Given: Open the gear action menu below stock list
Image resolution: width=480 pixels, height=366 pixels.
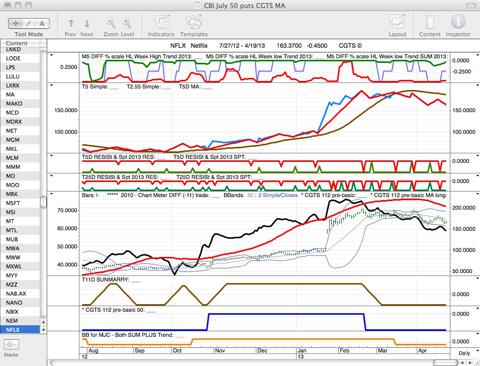Looking at the screenshot, I should [x=11, y=345].
